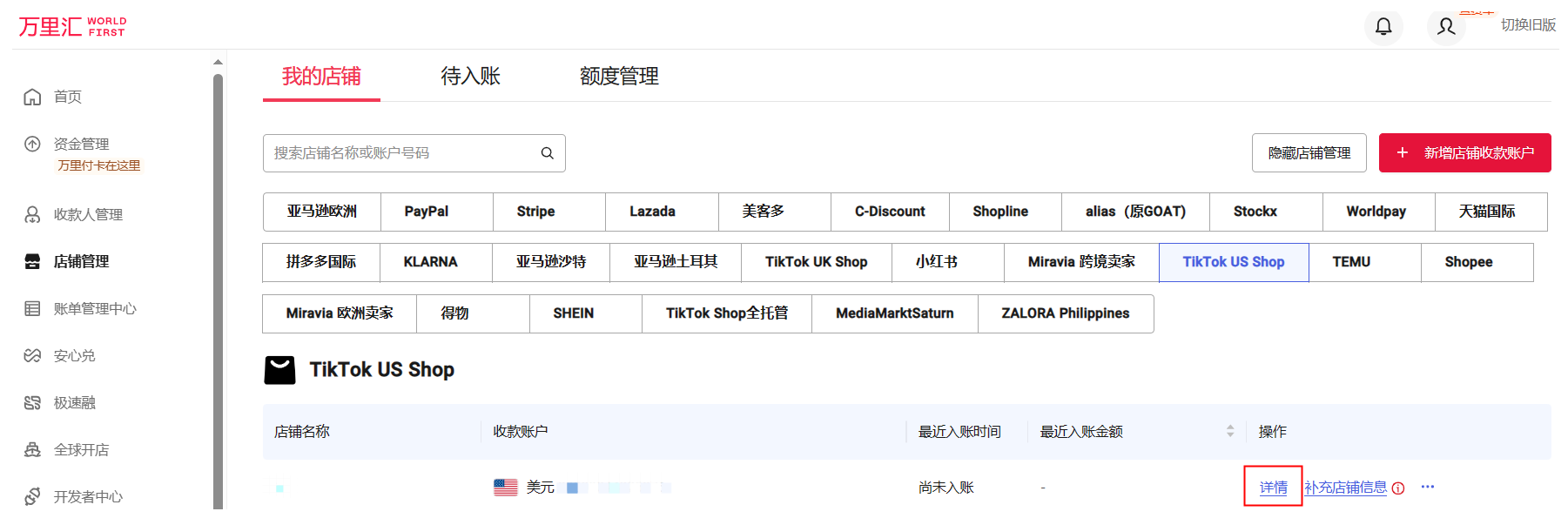1568x525 pixels.
Task: Select the Miravia 欧洲卖家 tab
Action: point(340,313)
